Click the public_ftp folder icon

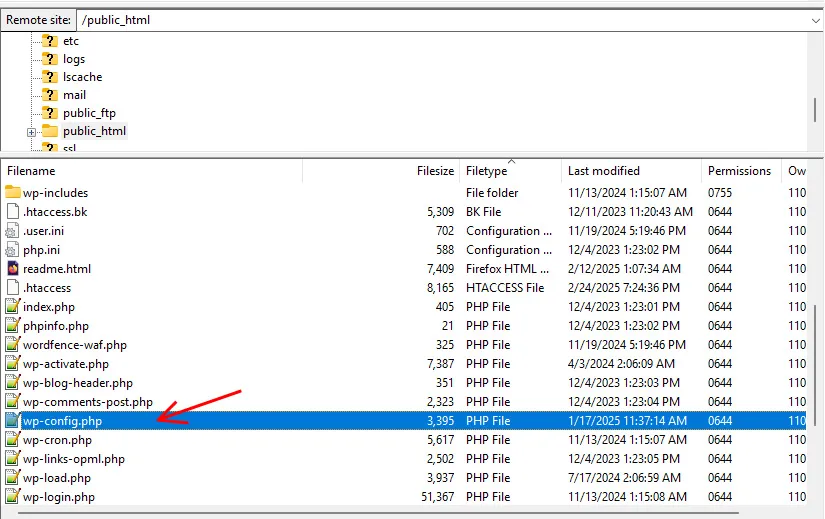[x=50, y=113]
